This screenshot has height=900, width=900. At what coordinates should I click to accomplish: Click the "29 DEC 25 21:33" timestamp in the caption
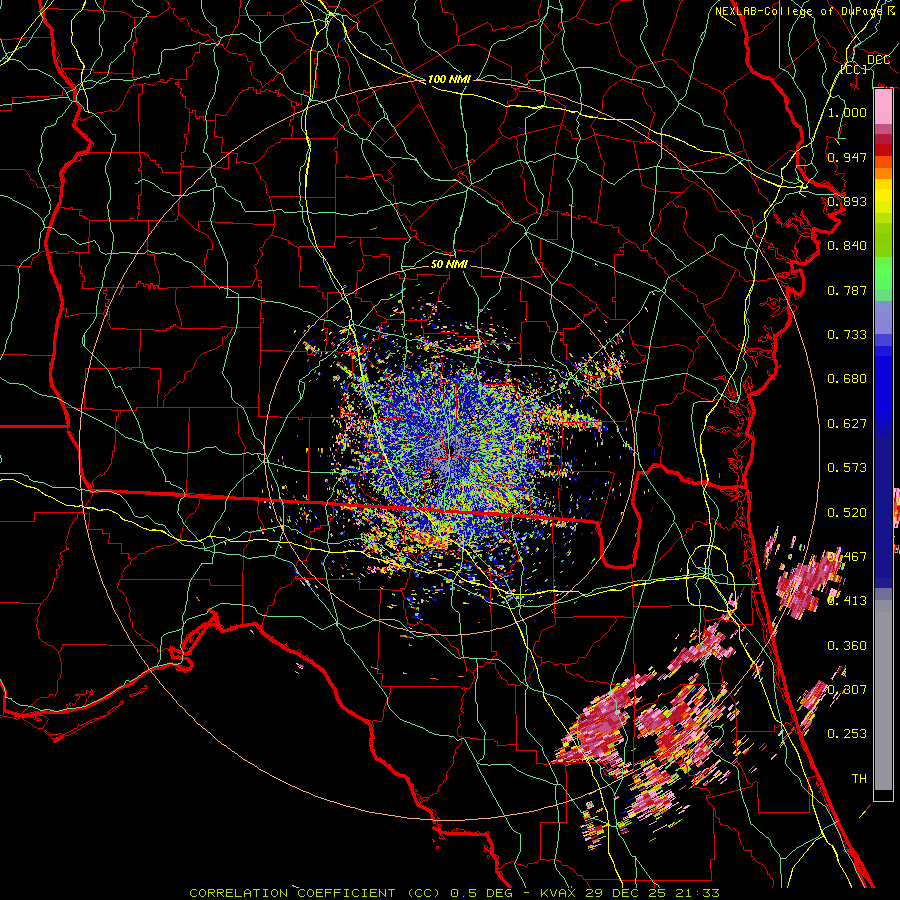pyautogui.click(x=653, y=893)
